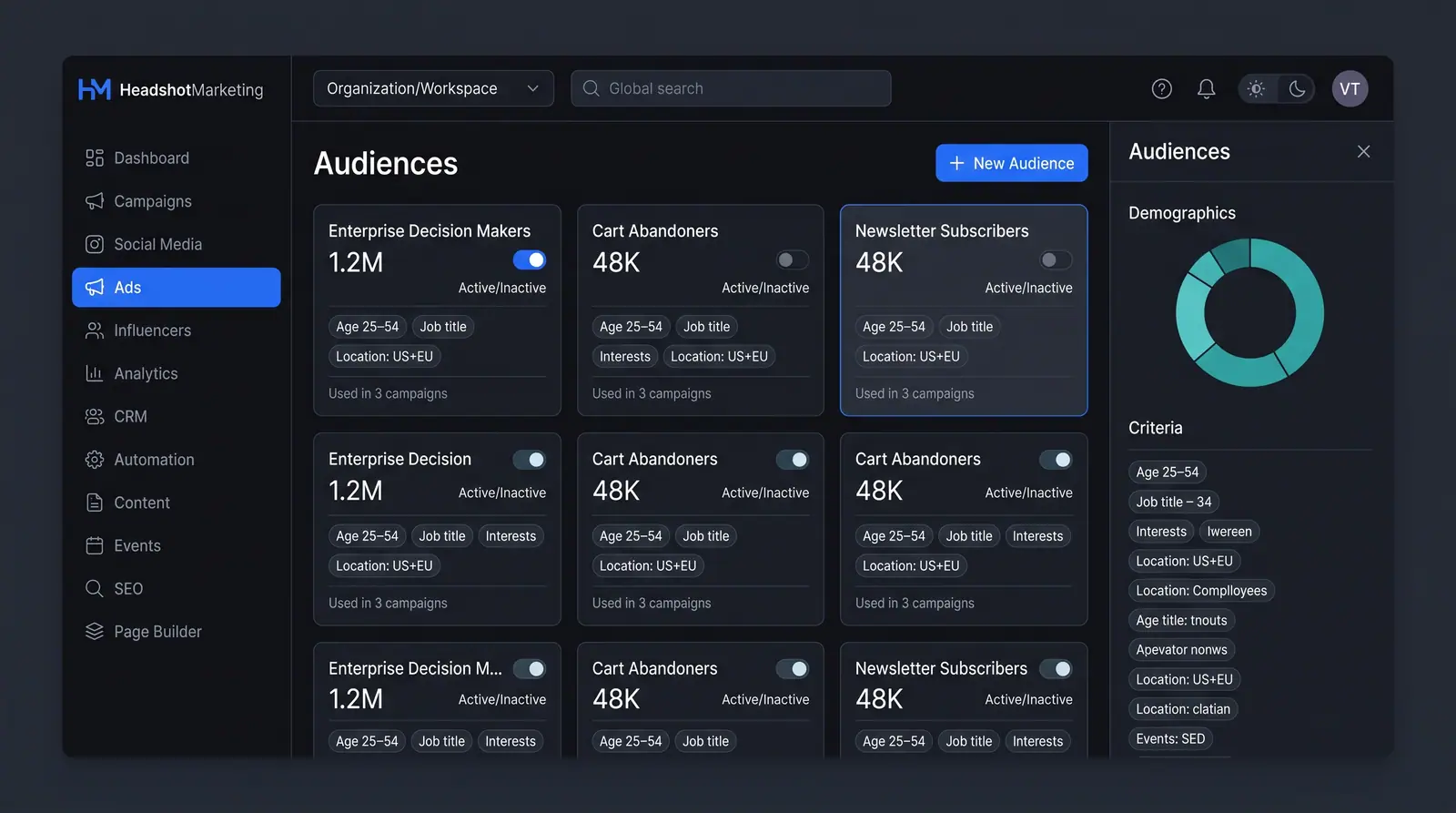Close the Audiences side panel

click(x=1363, y=151)
